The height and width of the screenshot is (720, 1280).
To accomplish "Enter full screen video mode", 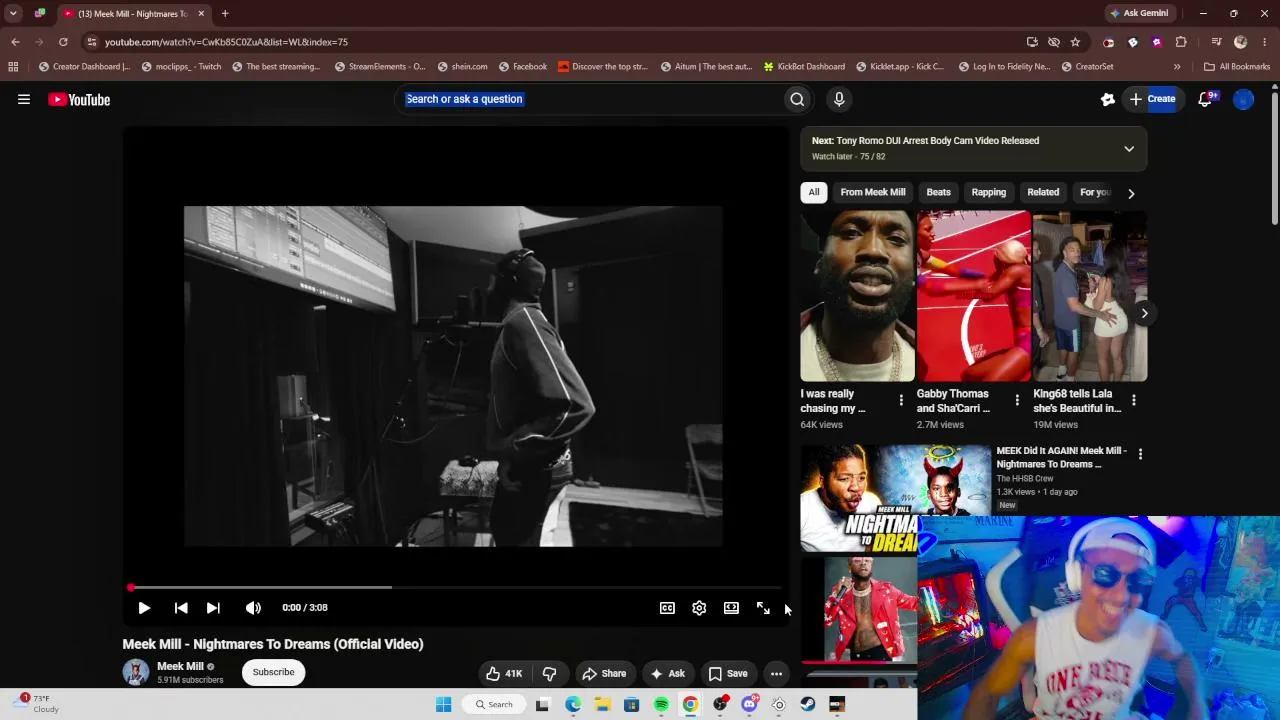I will [763, 608].
